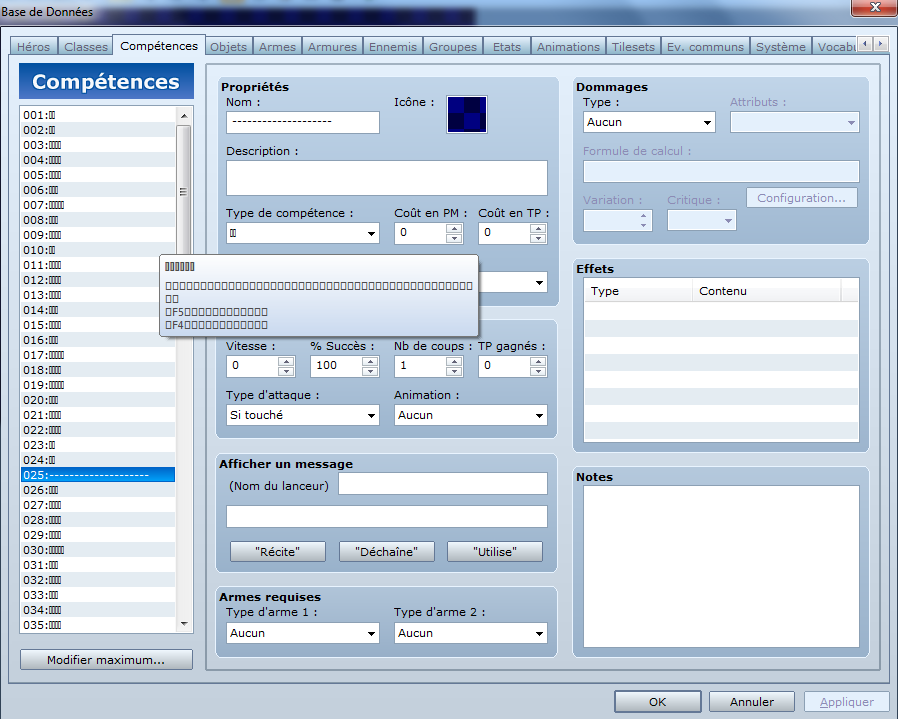The width and height of the screenshot is (898, 719).
Task: Click the skill Icône preview box
Action: (x=467, y=114)
